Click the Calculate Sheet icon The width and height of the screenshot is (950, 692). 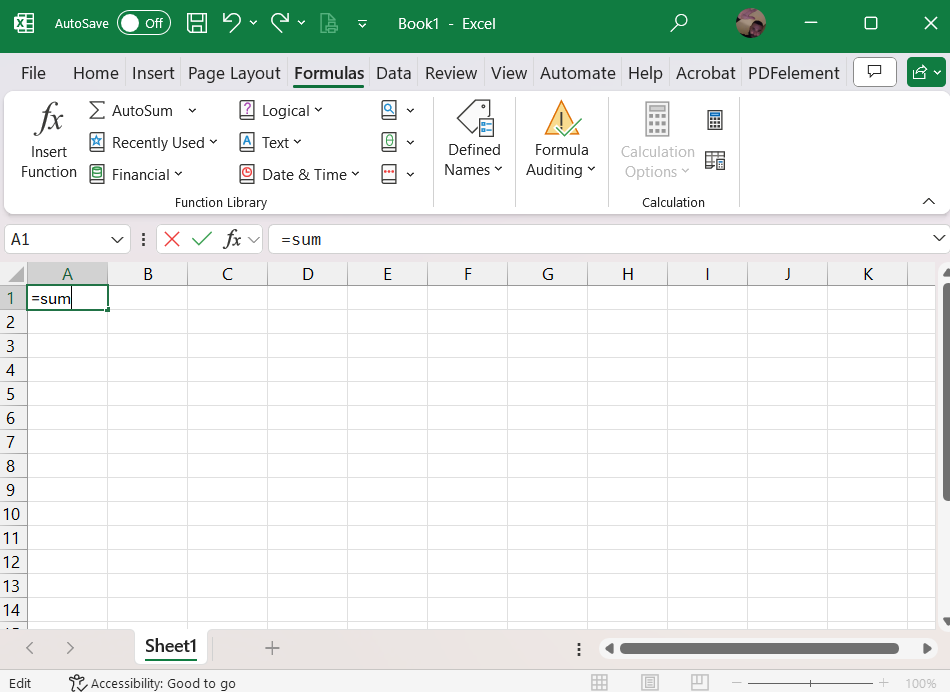click(714, 160)
